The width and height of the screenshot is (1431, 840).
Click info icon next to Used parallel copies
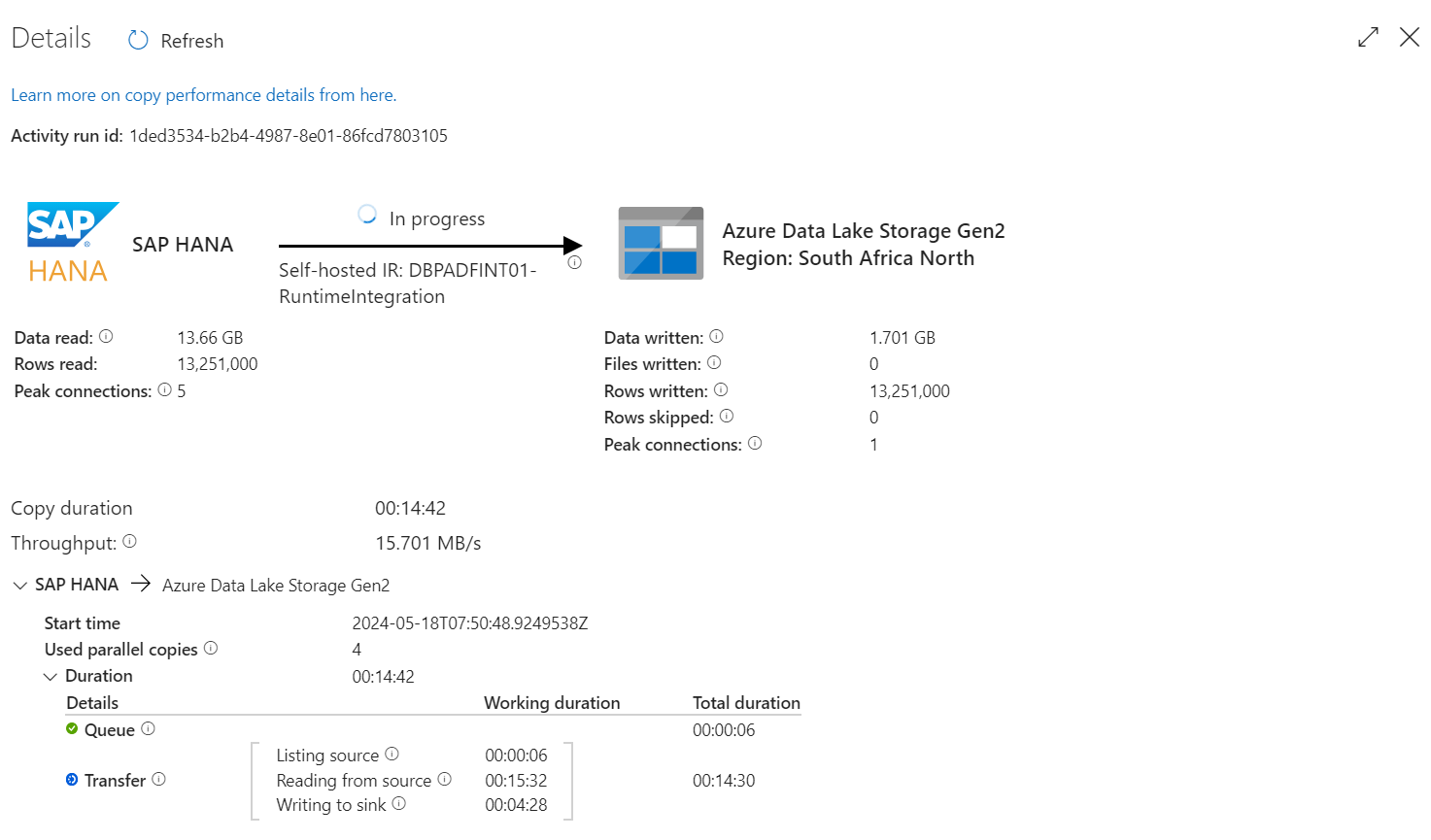coord(211,648)
